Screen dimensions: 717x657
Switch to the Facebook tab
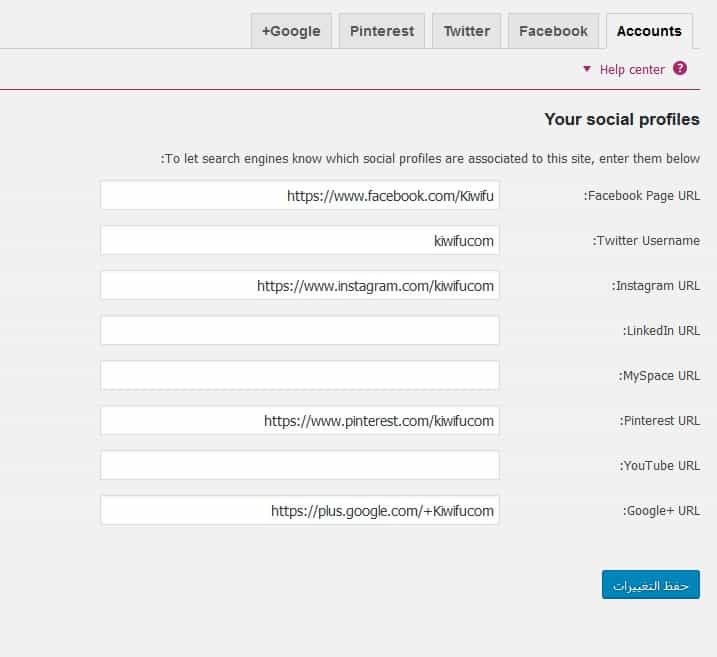[553, 31]
